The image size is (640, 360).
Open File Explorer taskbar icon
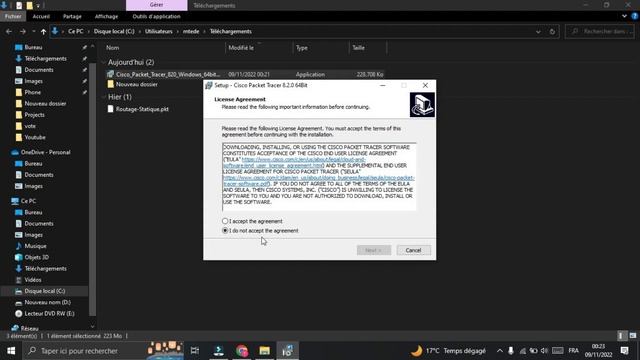264,351
